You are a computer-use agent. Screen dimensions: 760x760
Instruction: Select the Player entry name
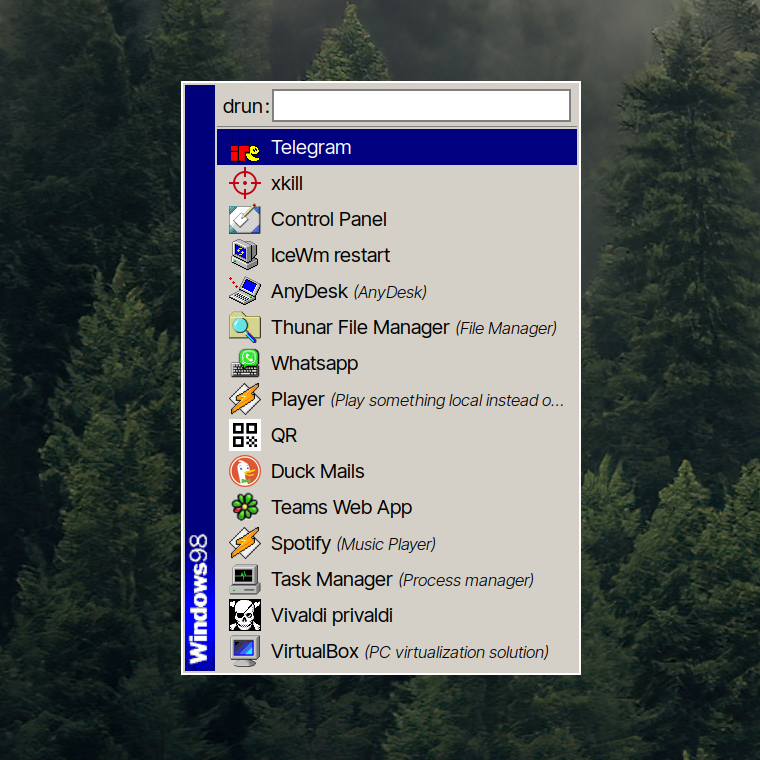(x=298, y=400)
